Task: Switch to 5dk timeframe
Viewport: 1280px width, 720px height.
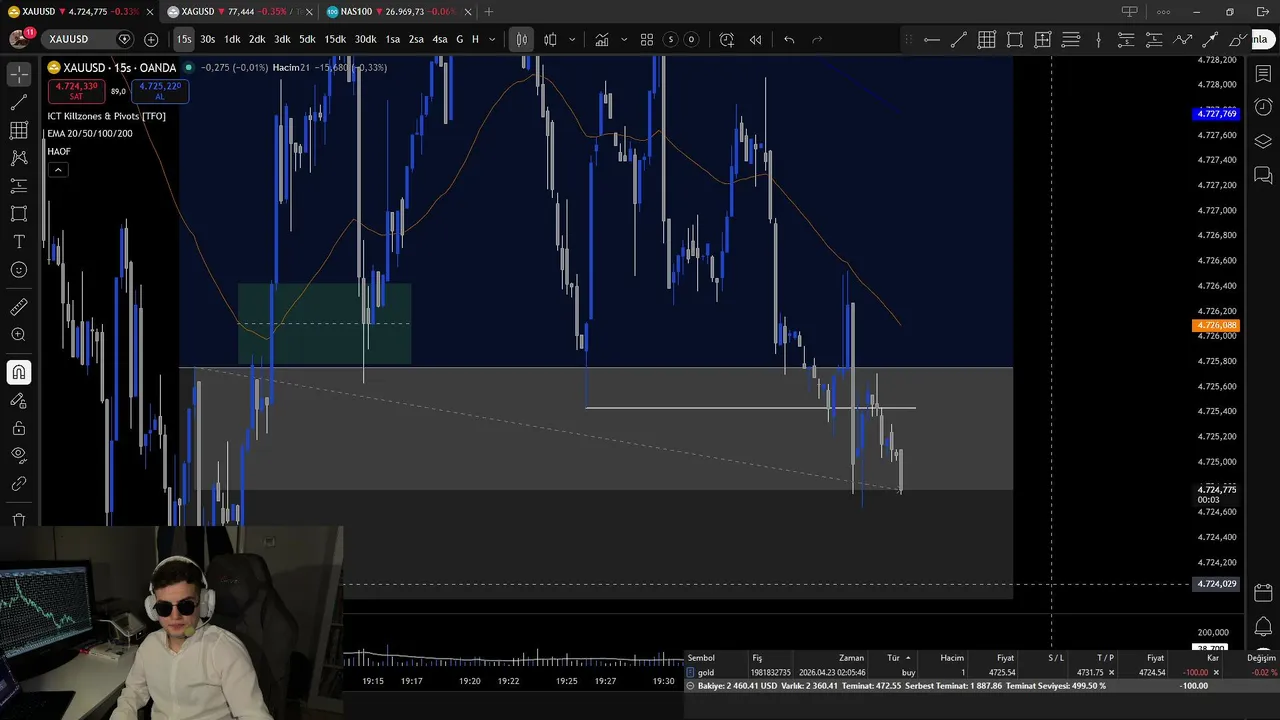Action: tap(307, 39)
